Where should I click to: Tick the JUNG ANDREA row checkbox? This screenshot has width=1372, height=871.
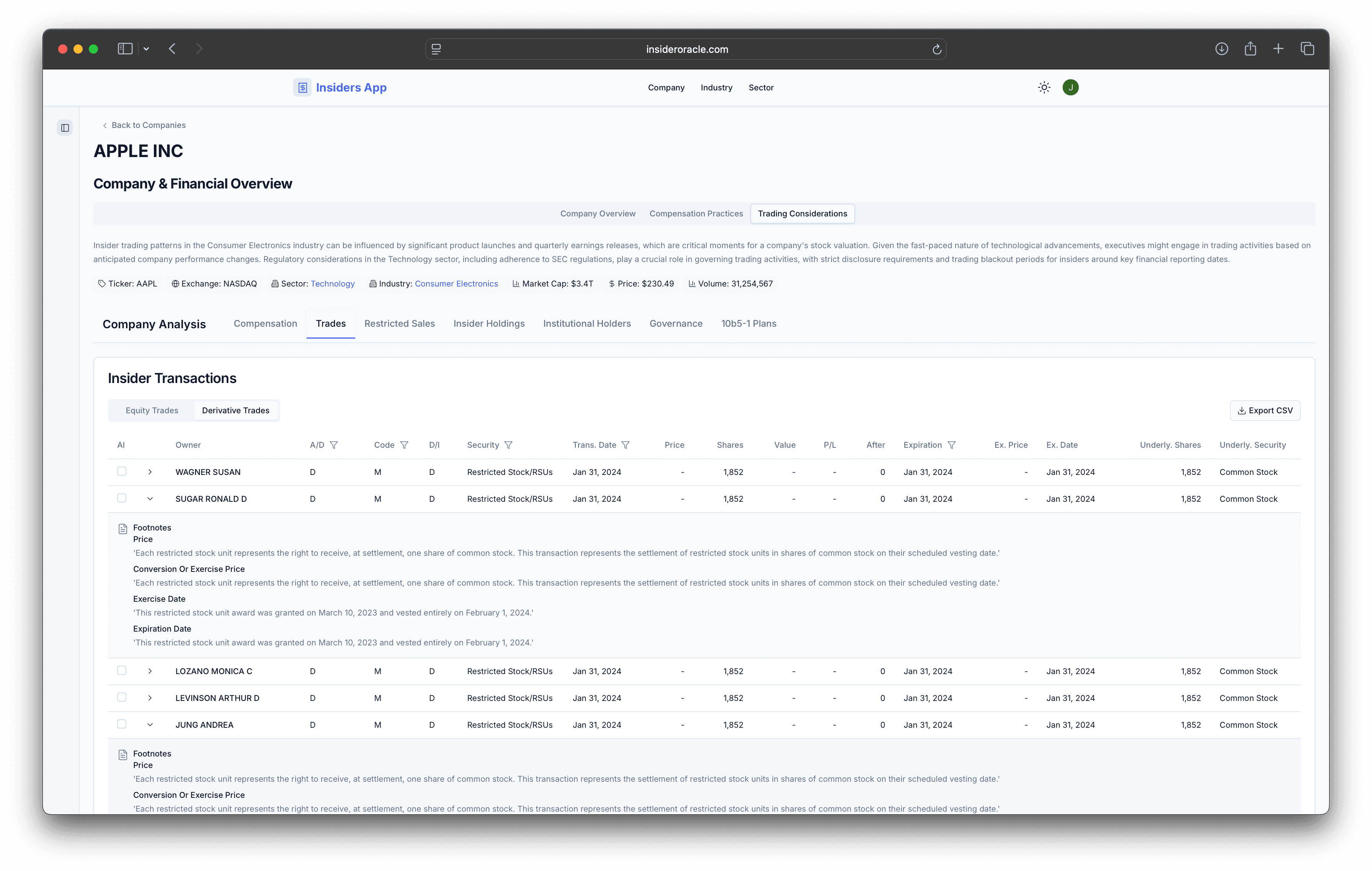click(x=121, y=724)
